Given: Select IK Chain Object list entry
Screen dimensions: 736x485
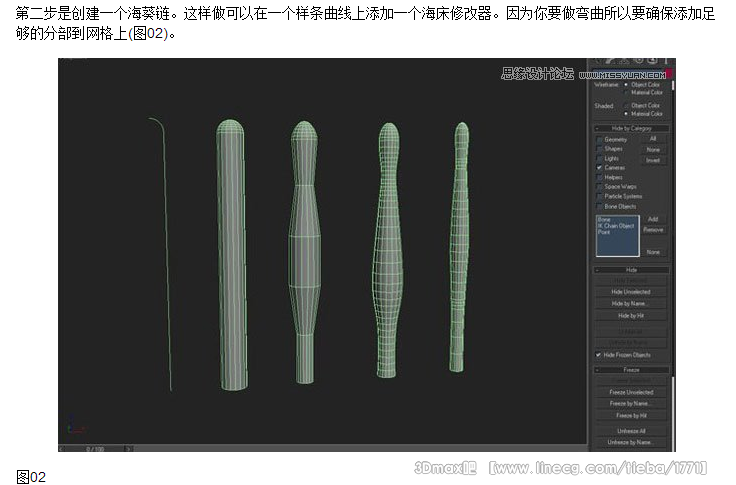Looking at the screenshot, I should click(616, 226).
